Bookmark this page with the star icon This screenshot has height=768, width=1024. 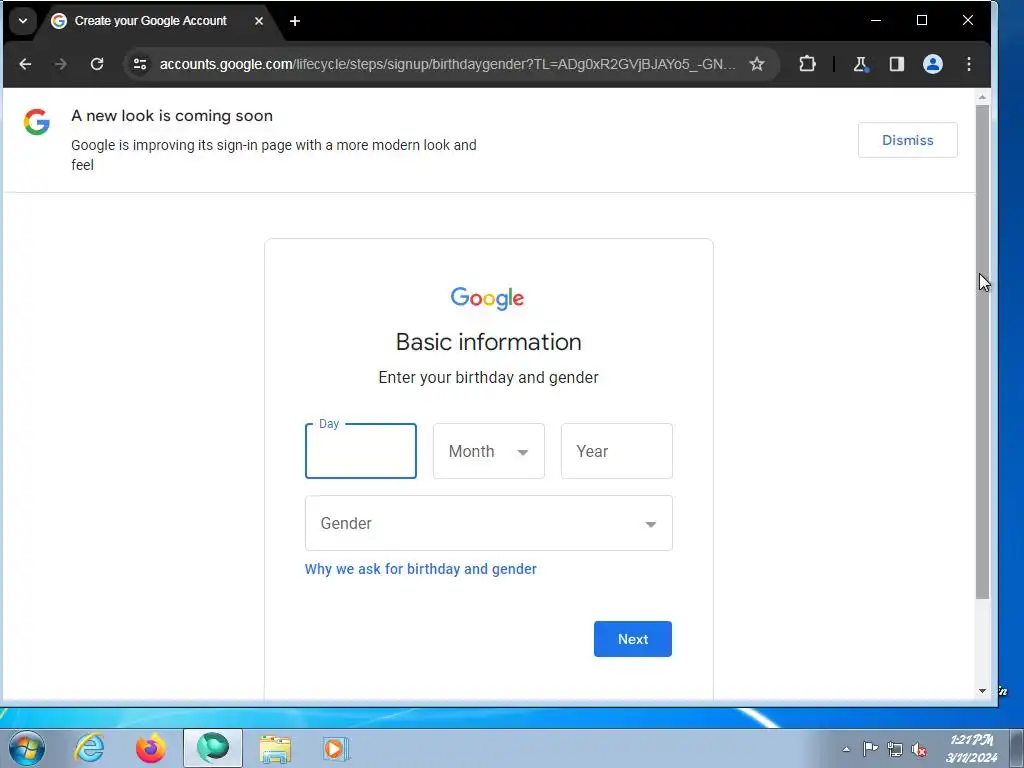pyautogui.click(x=757, y=64)
